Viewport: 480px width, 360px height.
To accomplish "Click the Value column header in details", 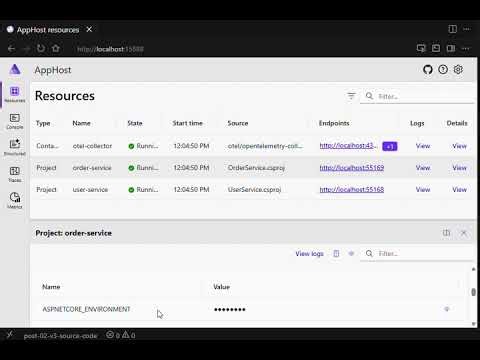I will pyautogui.click(x=221, y=287).
